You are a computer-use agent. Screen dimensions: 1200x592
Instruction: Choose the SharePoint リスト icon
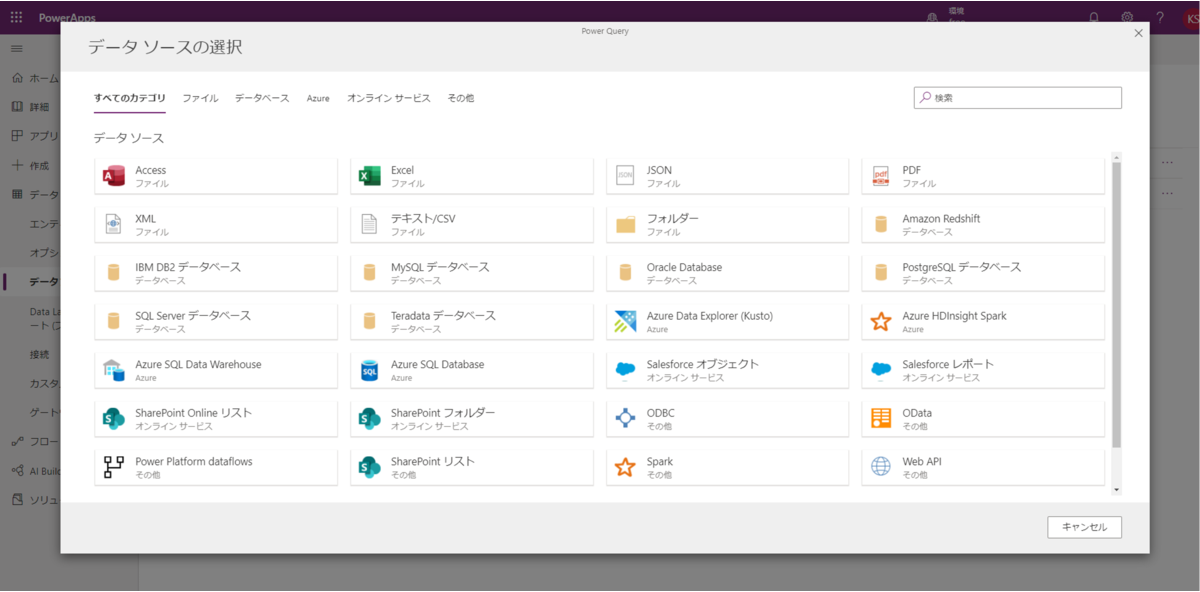click(370, 467)
